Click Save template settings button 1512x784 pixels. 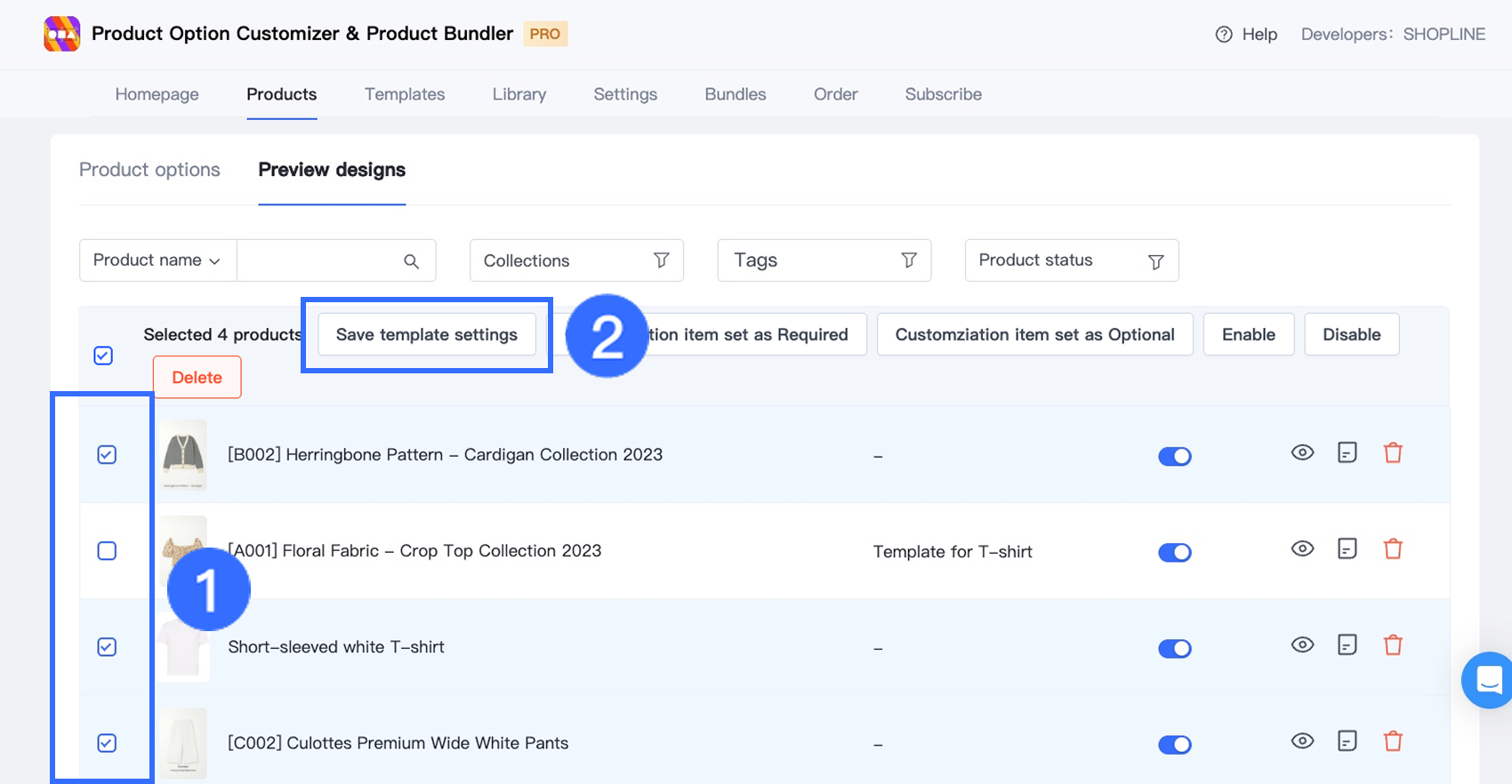tap(427, 335)
